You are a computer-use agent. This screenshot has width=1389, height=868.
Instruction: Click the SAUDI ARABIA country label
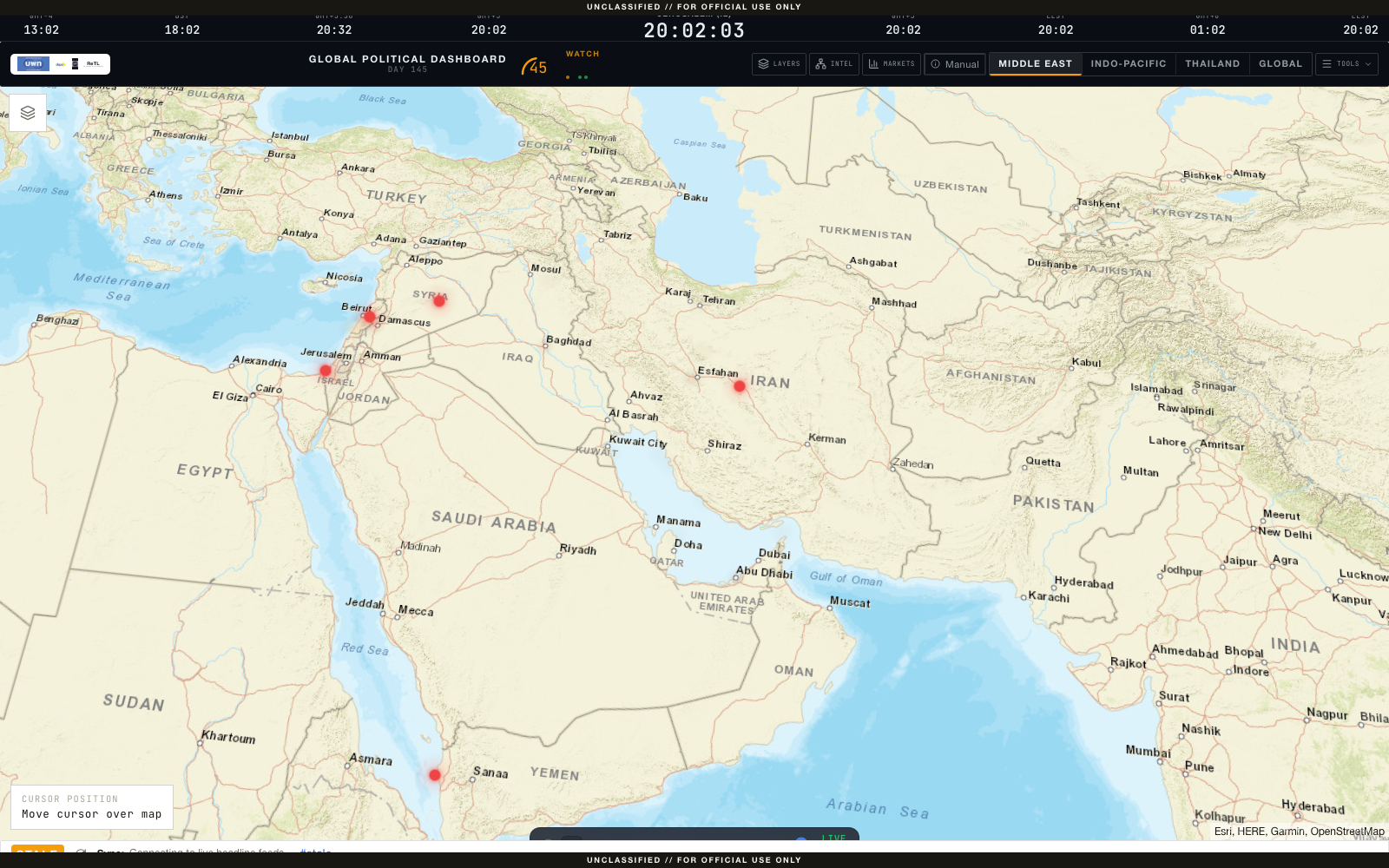[494, 522]
